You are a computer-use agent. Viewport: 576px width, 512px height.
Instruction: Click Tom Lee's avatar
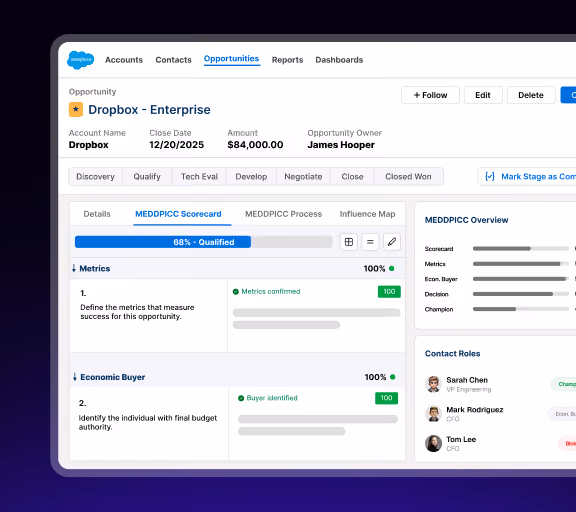pos(433,443)
